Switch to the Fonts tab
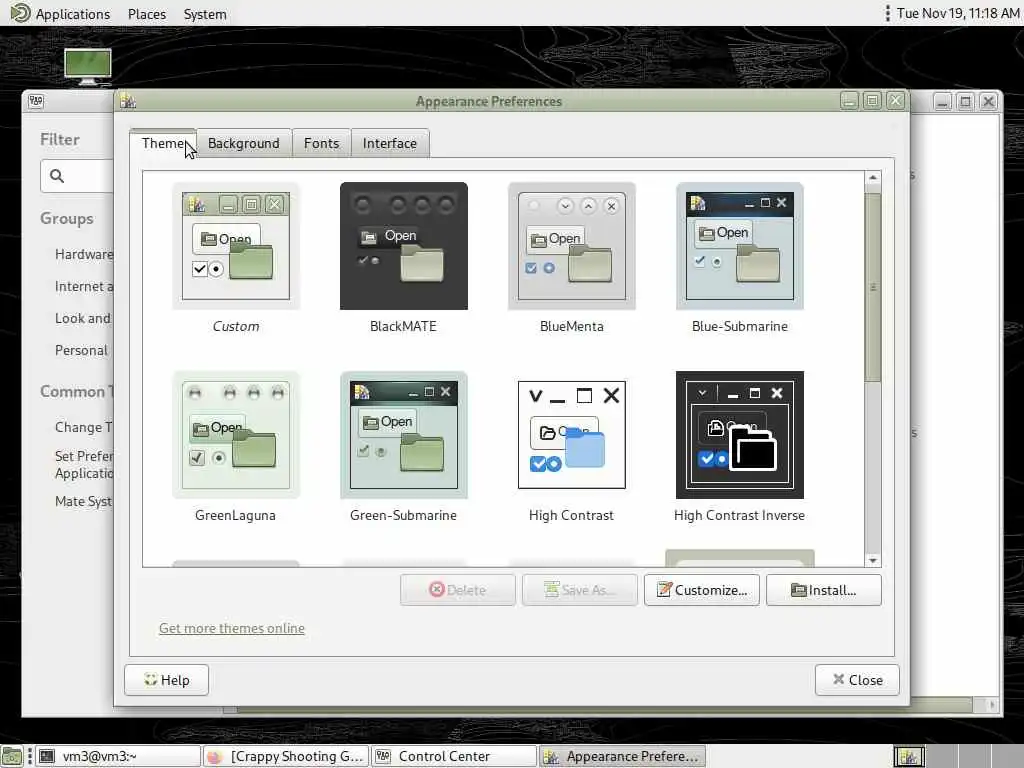 (x=321, y=143)
